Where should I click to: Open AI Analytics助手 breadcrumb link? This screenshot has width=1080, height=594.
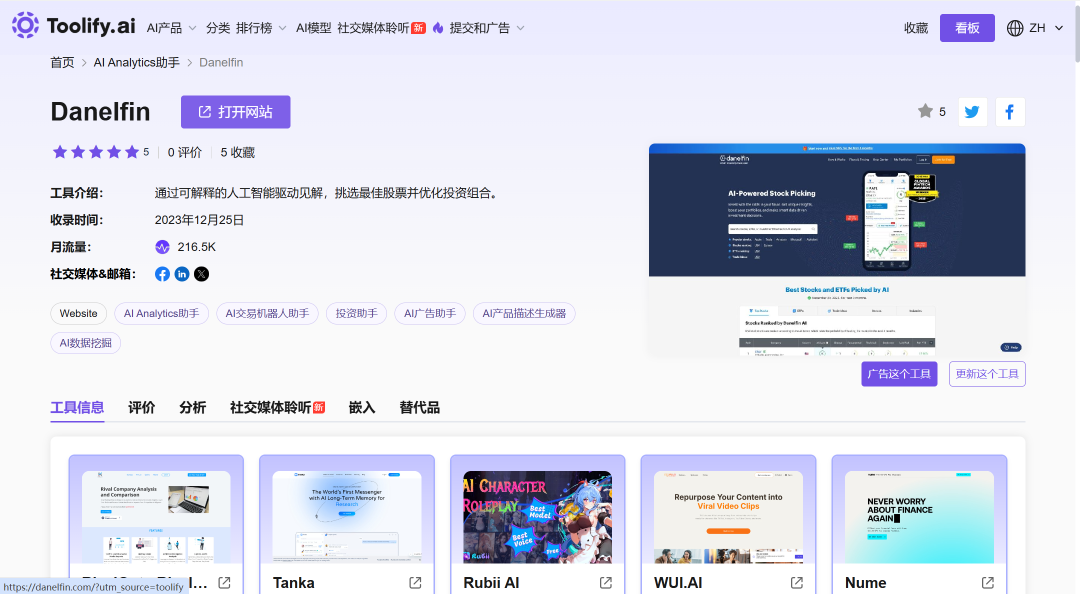136,63
